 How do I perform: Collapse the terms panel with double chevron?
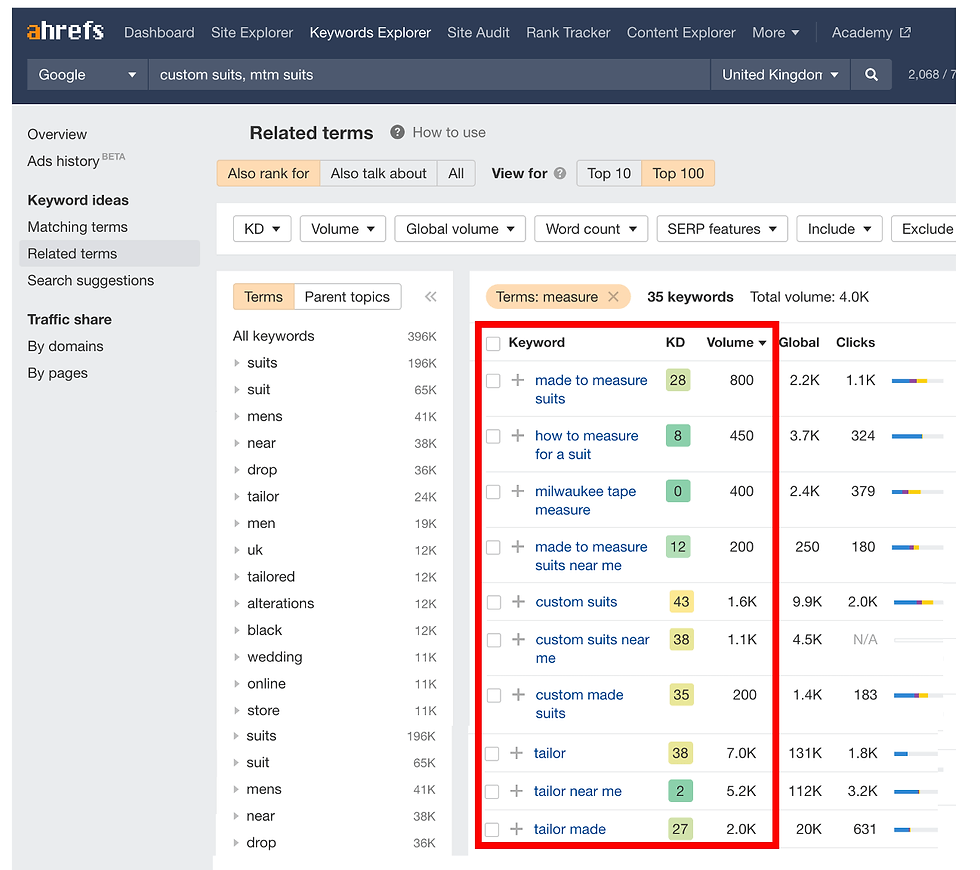(431, 297)
